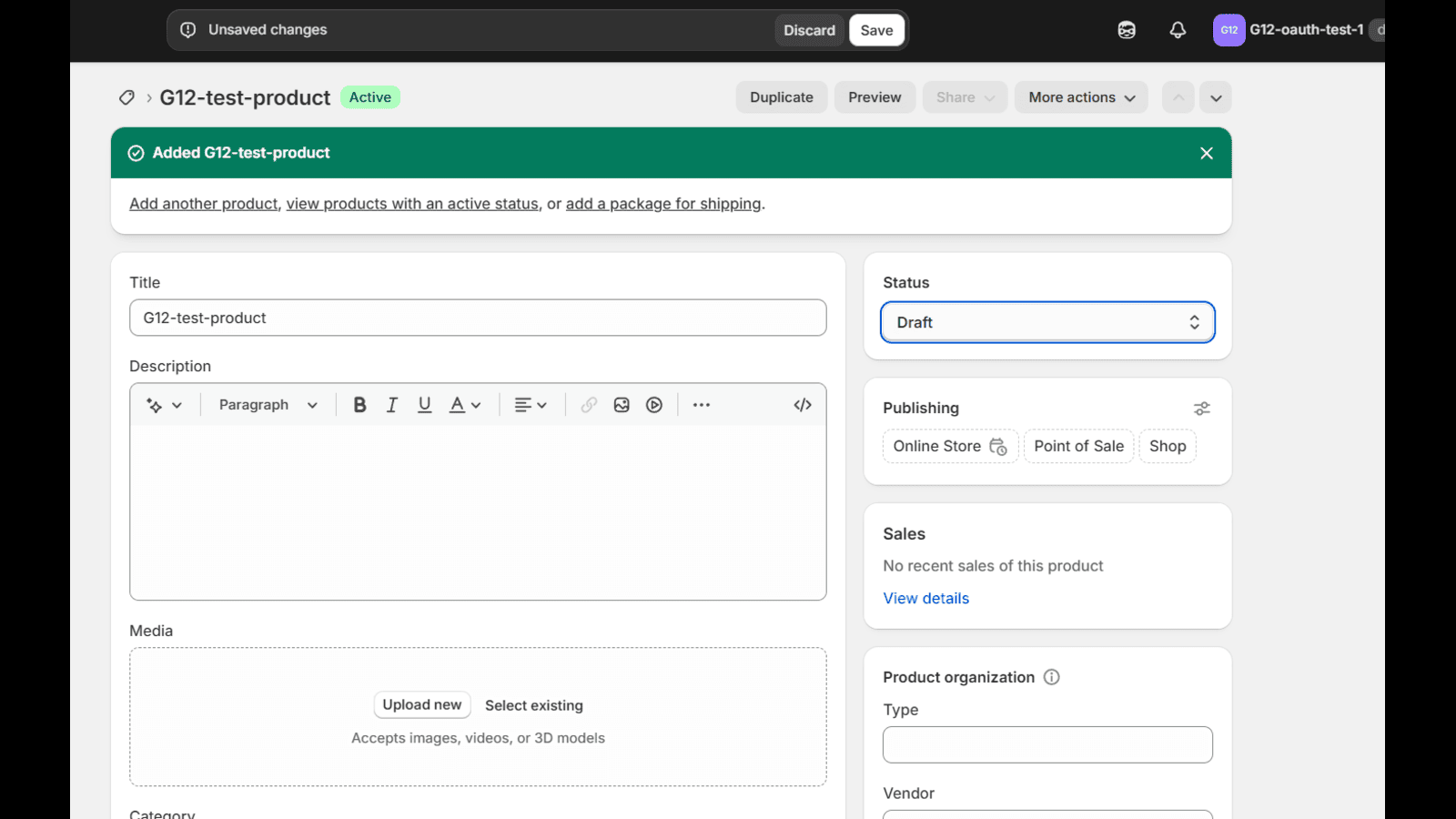This screenshot has height=819, width=1456.
Task: Open the notifications bell
Action: (1178, 29)
